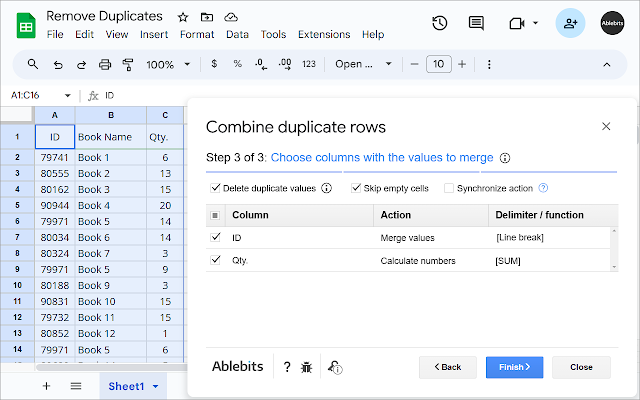Viewport: 640px width, 400px height.
Task: Go Back to the previous step
Action: tap(447, 367)
